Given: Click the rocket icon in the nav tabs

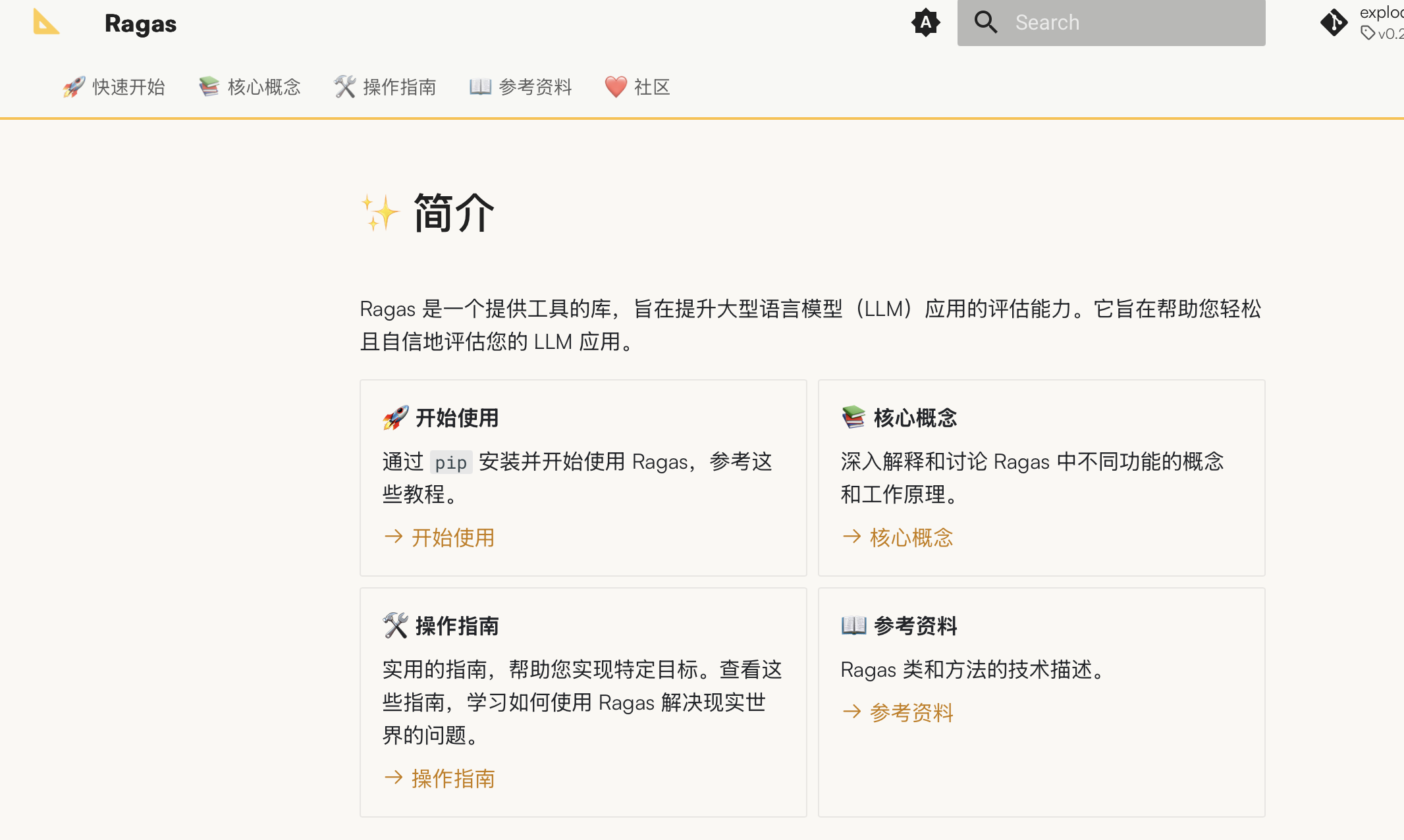Looking at the screenshot, I should 74,87.
